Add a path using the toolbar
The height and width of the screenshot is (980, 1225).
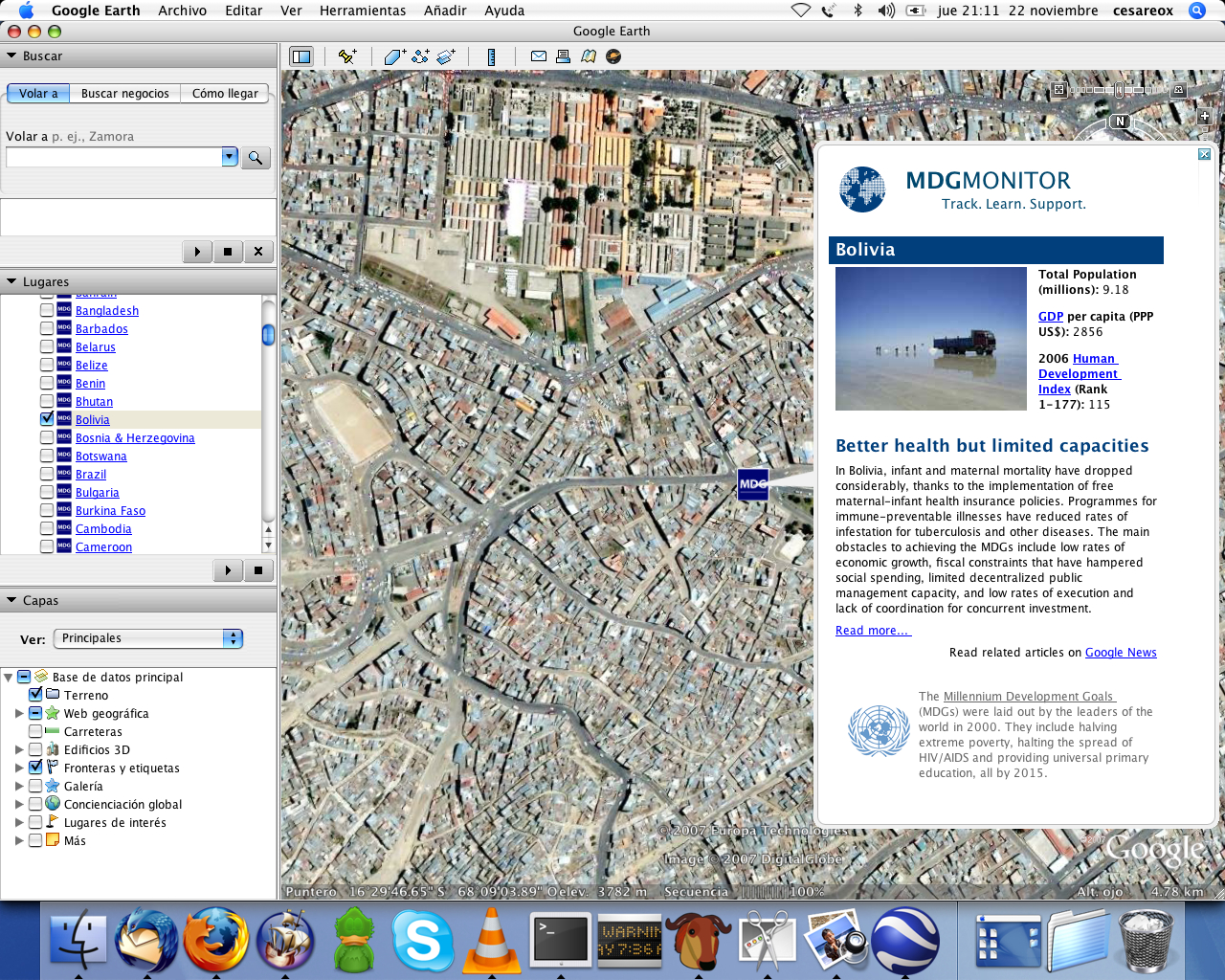click(x=420, y=56)
